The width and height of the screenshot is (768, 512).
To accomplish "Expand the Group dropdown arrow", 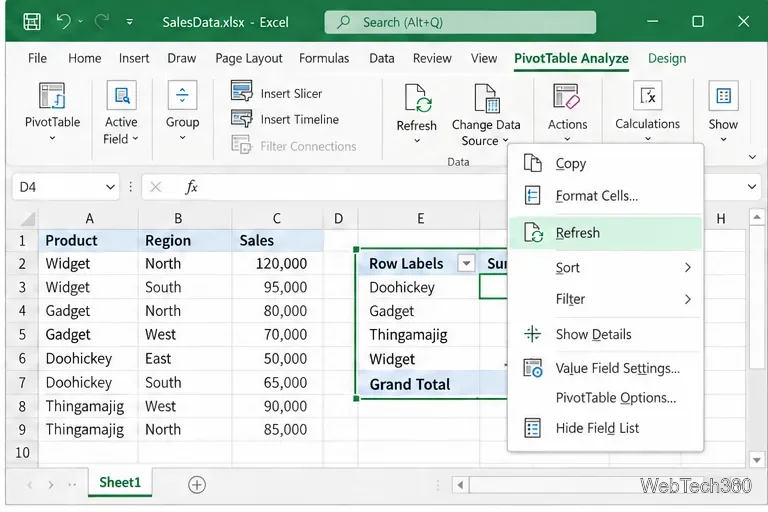I will pos(182,139).
